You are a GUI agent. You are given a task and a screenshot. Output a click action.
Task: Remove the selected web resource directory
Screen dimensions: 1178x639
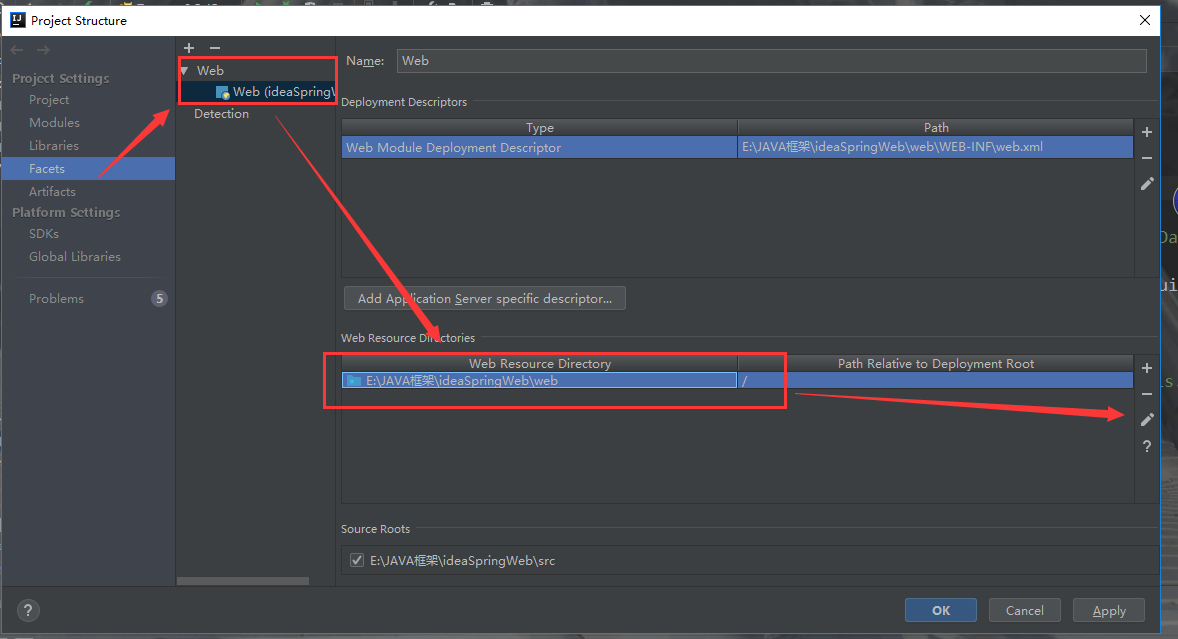pos(1146,393)
